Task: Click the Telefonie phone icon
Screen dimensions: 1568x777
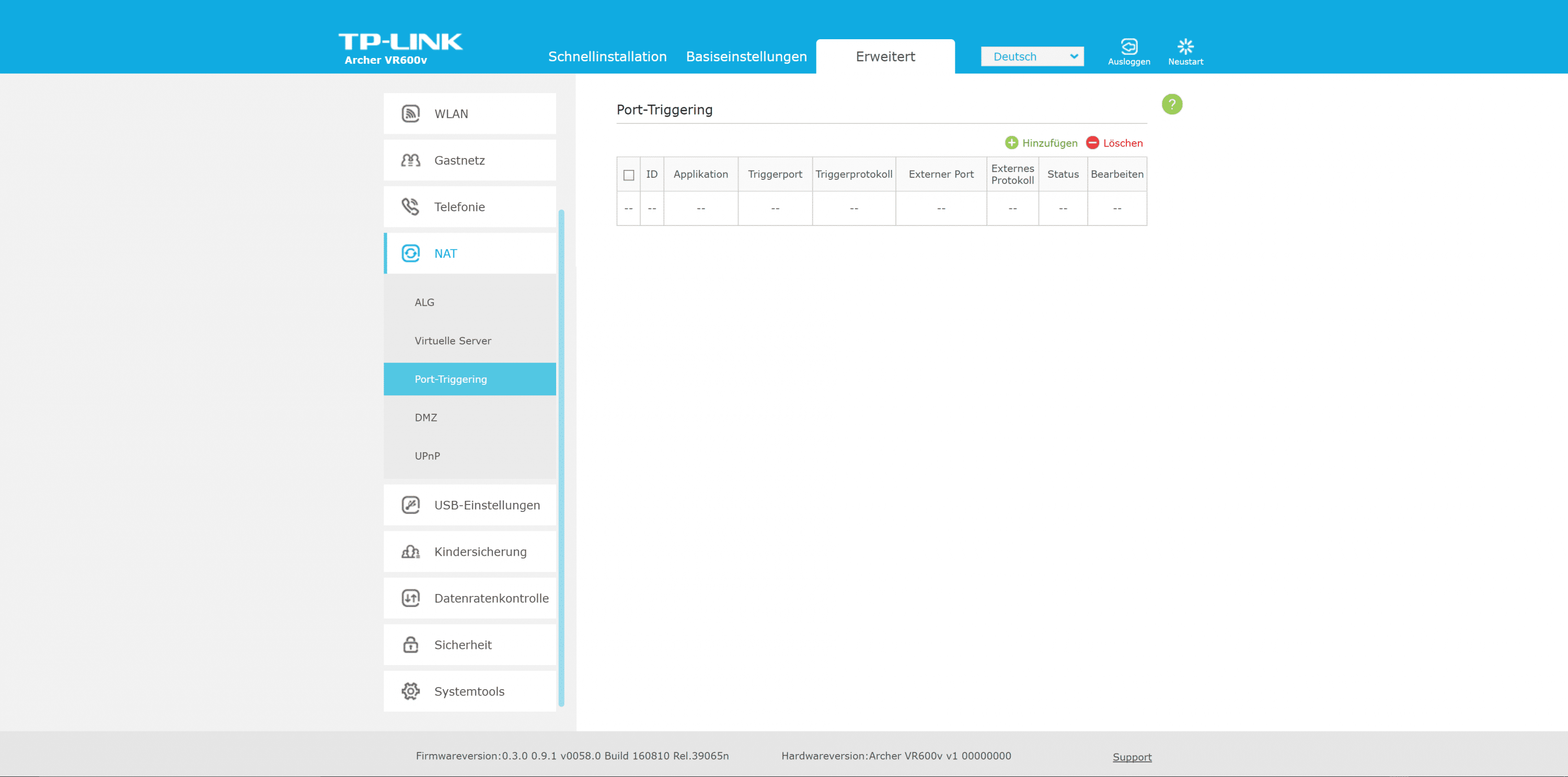Action: pyautogui.click(x=411, y=207)
